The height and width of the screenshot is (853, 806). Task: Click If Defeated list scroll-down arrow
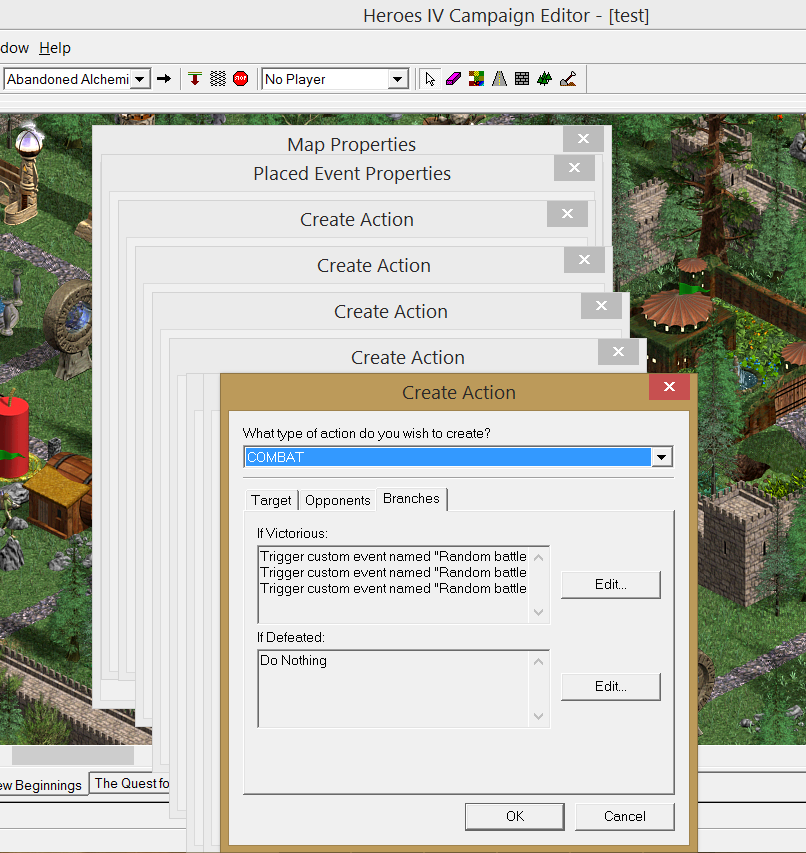coord(538,716)
